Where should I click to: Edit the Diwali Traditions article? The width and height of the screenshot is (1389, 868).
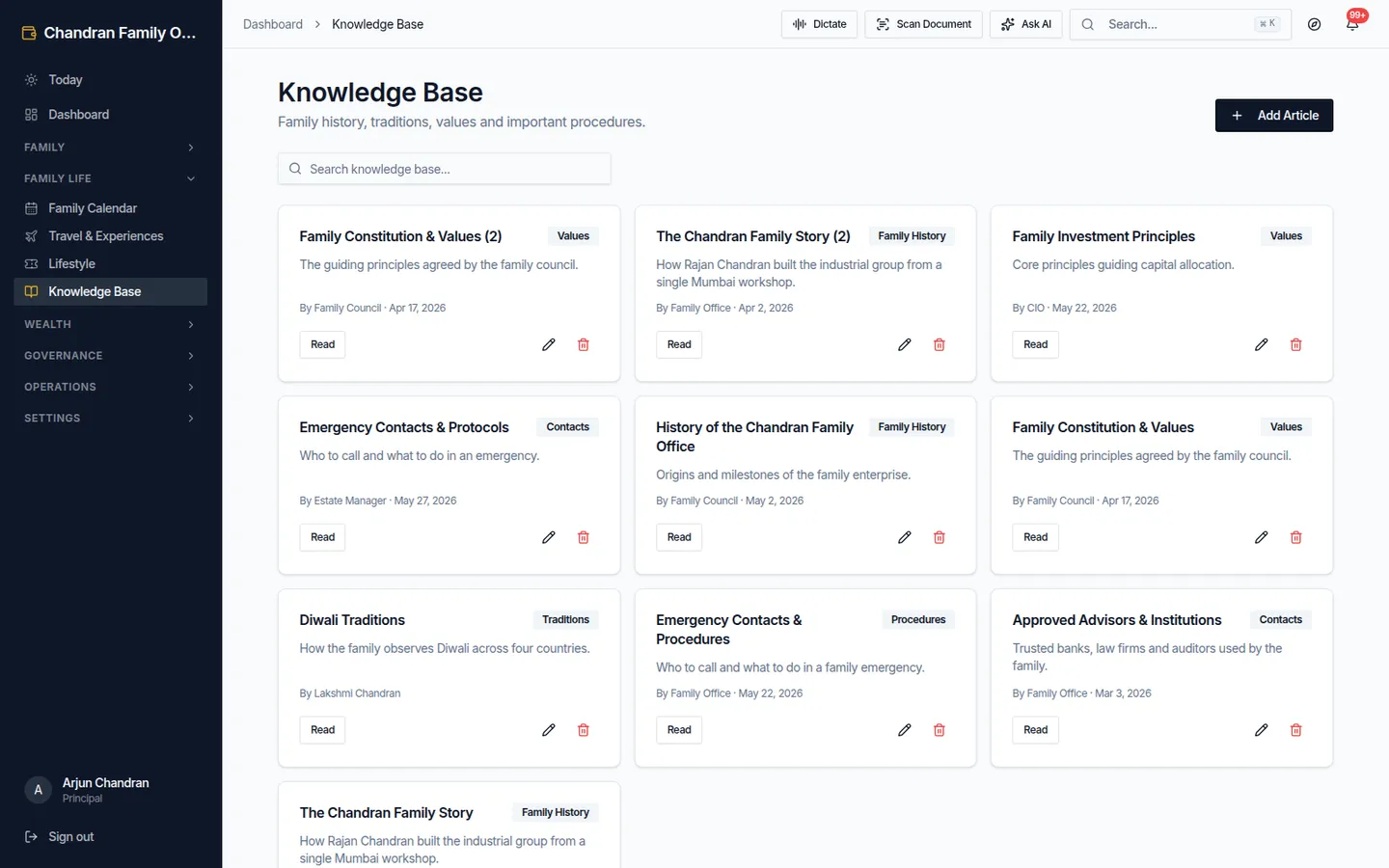pos(549,730)
